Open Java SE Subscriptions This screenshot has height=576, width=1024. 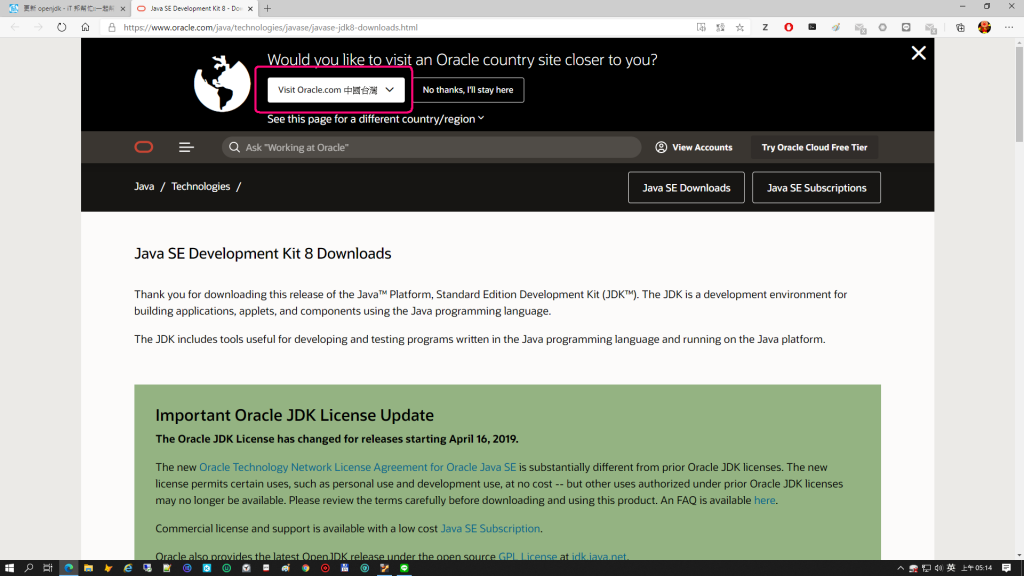(x=816, y=187)
